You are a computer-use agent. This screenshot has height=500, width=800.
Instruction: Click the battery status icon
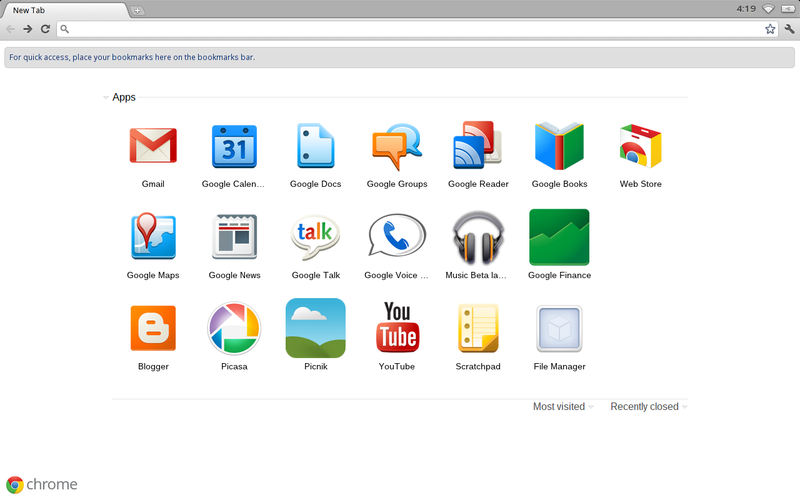788,9
